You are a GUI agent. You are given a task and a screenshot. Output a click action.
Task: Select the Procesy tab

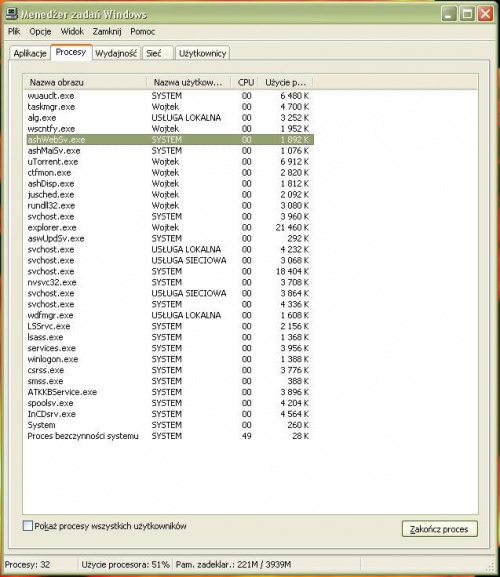point(71,52)
